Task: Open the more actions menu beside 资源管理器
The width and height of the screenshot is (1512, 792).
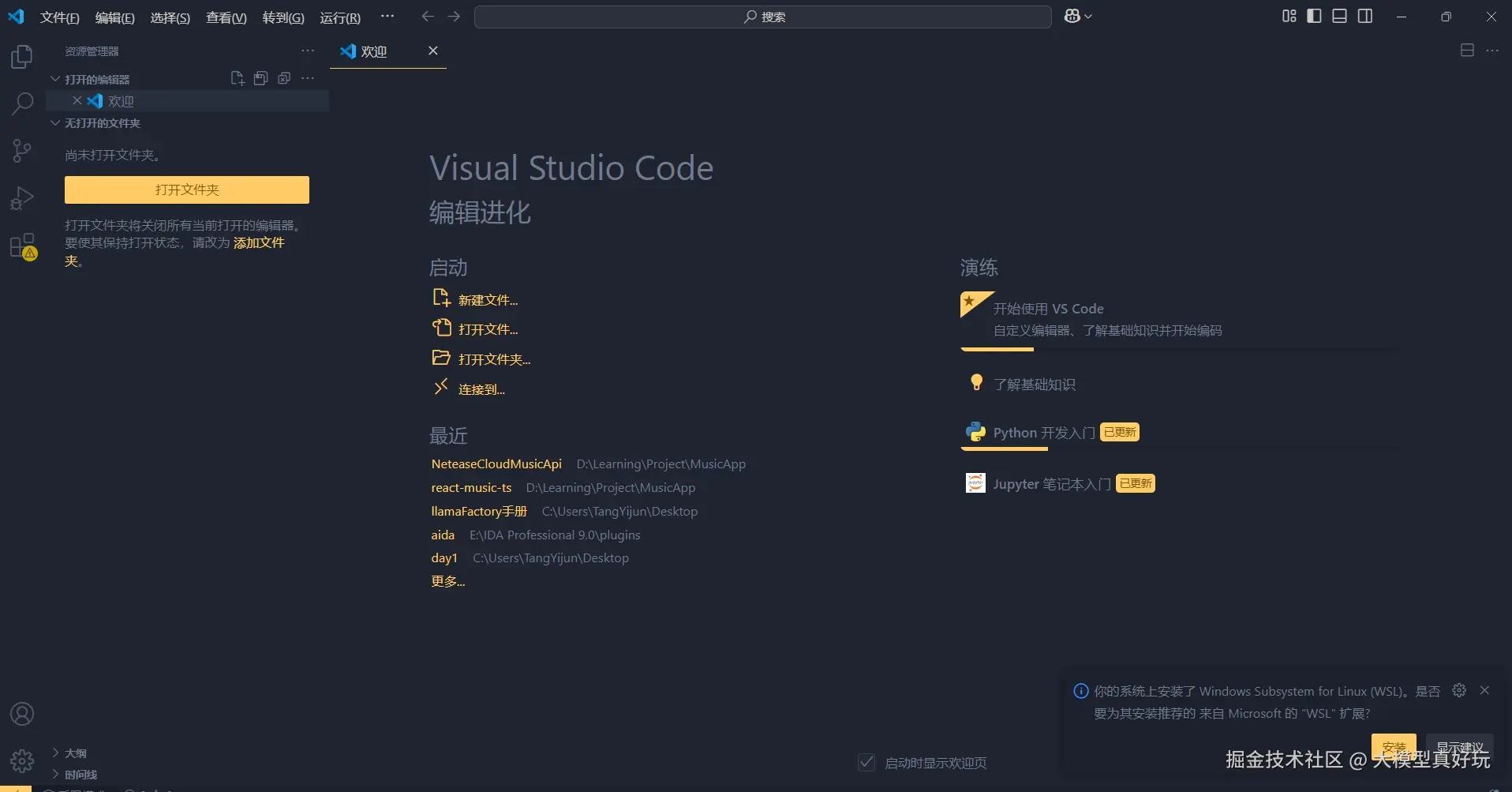Action: [x=308, y=51]
